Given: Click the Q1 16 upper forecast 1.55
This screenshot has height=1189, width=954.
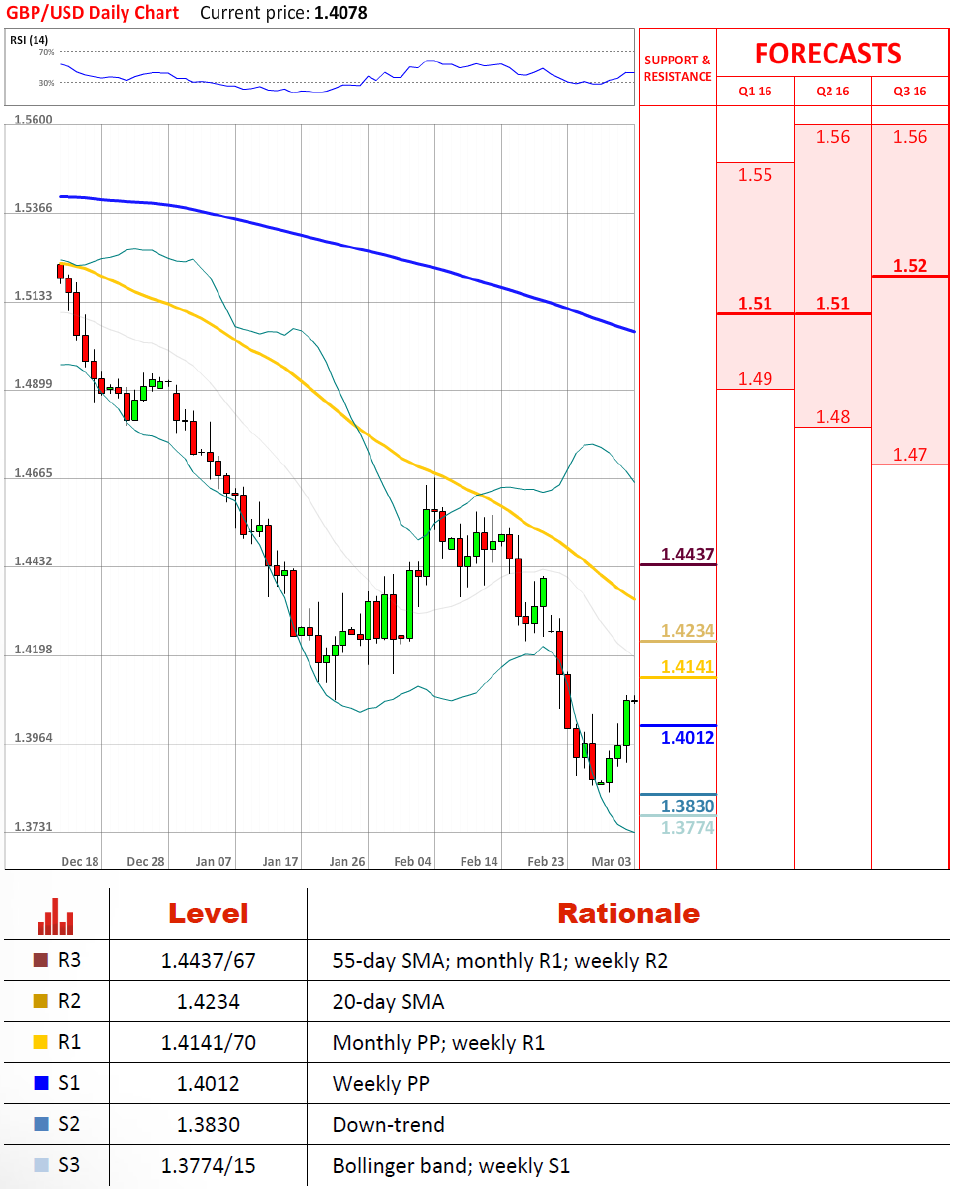Looking at the screenshot, I should pyautogui.click(x=755, y=175).
